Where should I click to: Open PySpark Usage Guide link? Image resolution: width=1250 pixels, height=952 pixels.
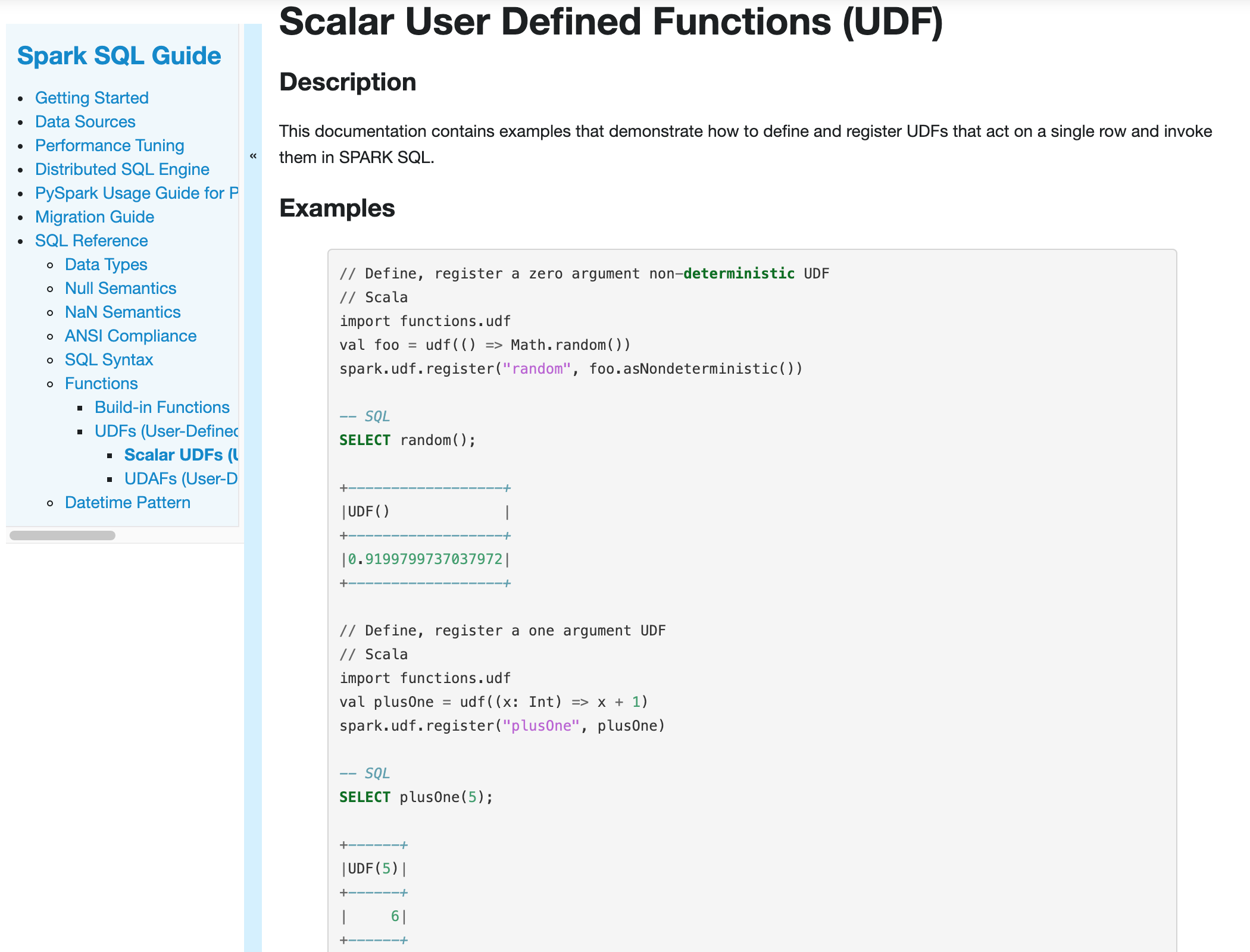(136, 193)
